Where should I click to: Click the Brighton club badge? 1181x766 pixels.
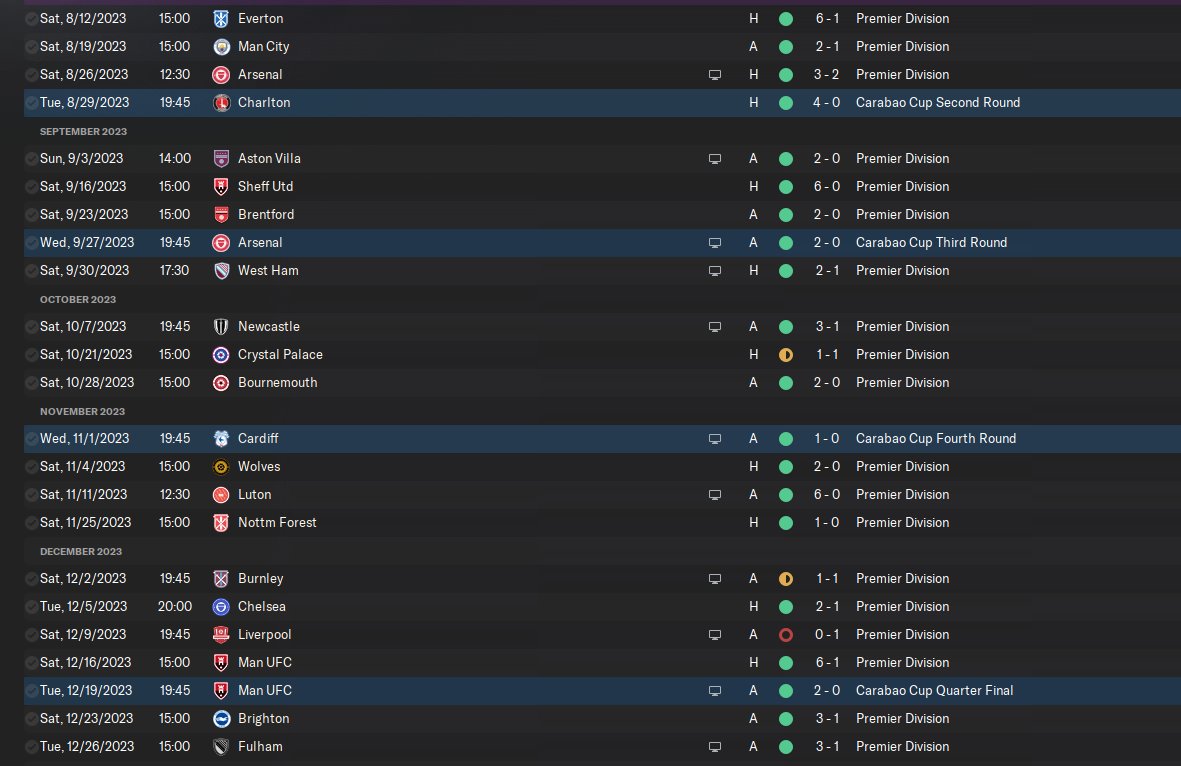pyautogui.click(x=221, y=719)
